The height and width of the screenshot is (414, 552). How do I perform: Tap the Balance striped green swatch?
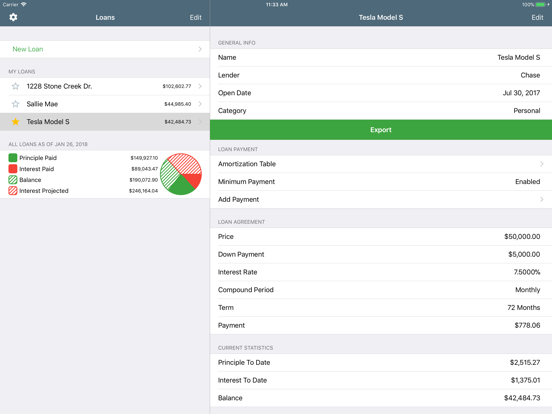[13, 180]
